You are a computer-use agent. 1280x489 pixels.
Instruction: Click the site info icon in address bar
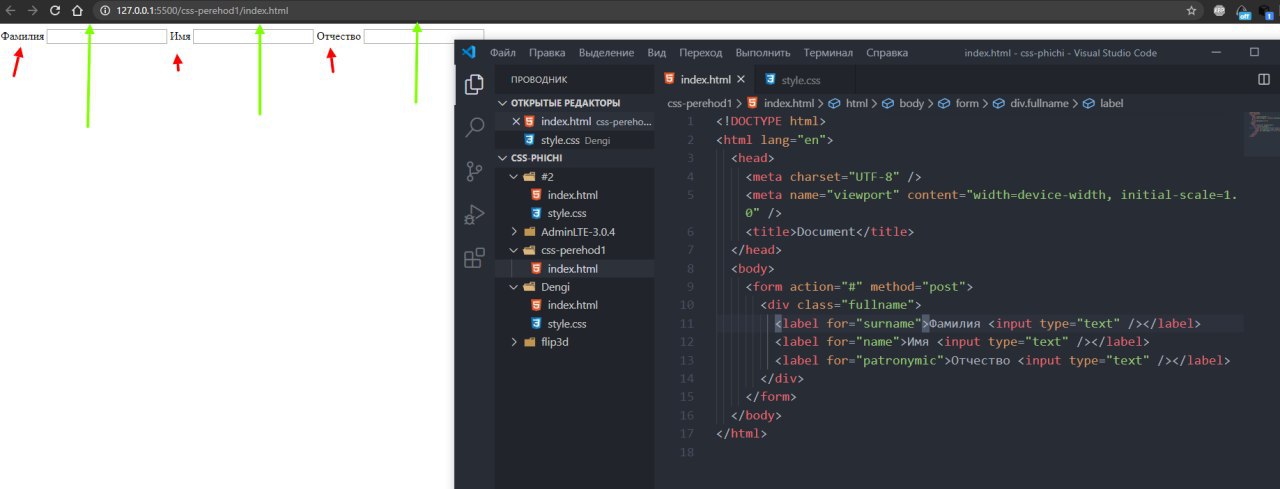pyautogui.click(x=105, y=10)
